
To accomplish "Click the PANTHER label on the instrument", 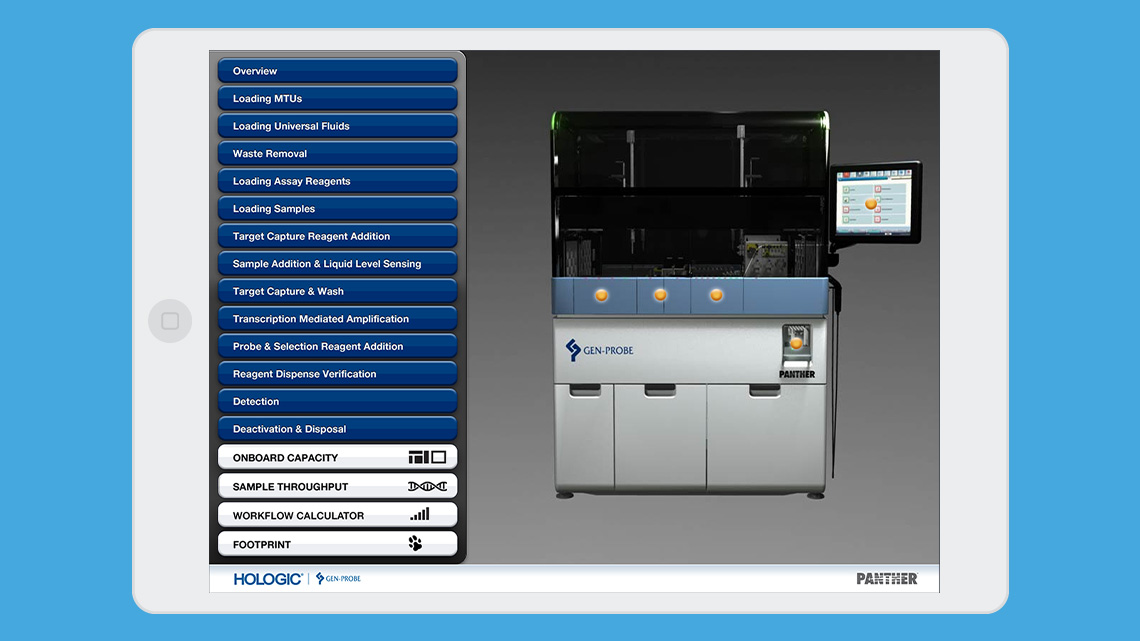I will [797, 374].
